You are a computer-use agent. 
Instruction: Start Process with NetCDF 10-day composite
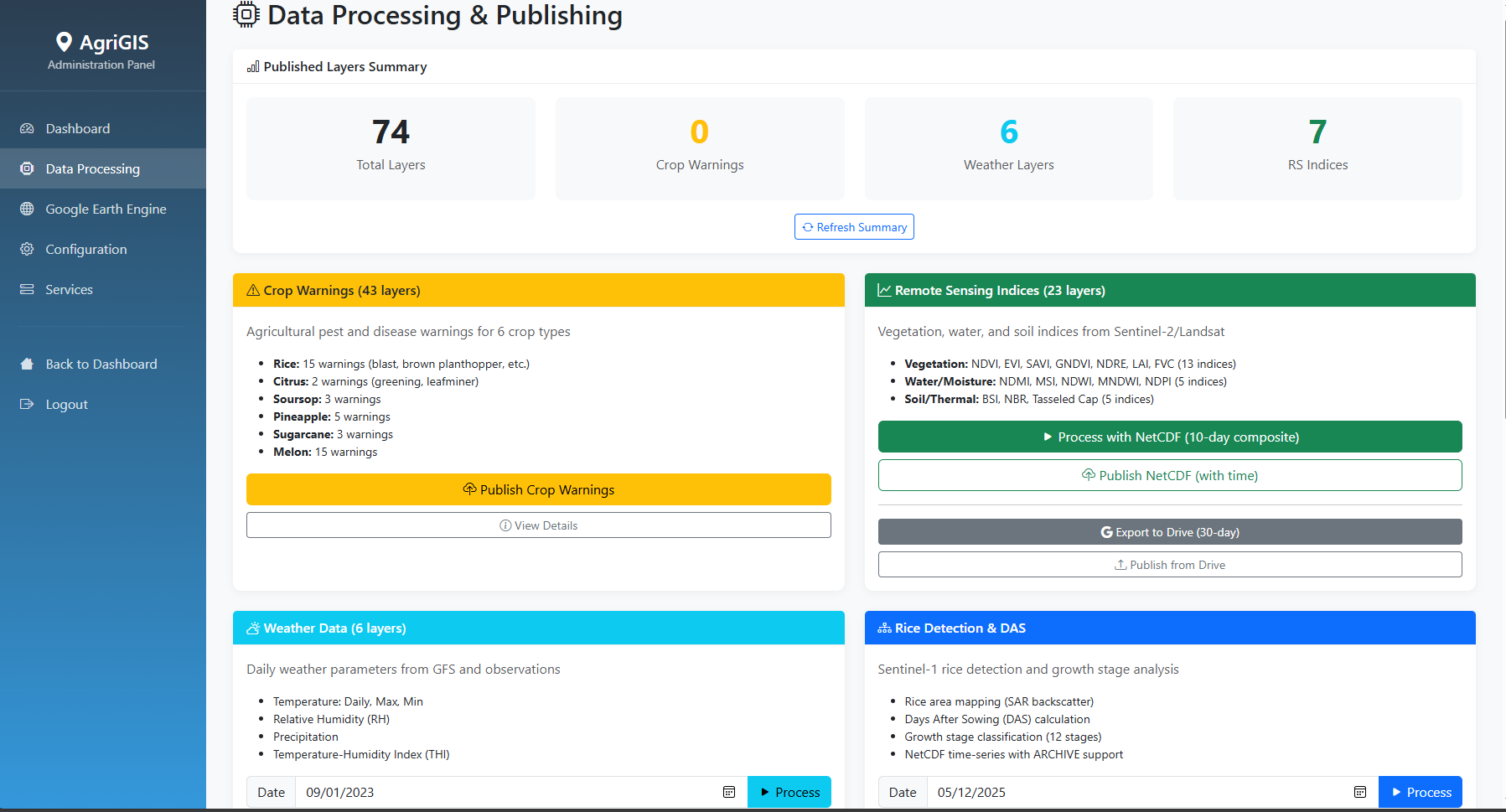point(1169,437)
